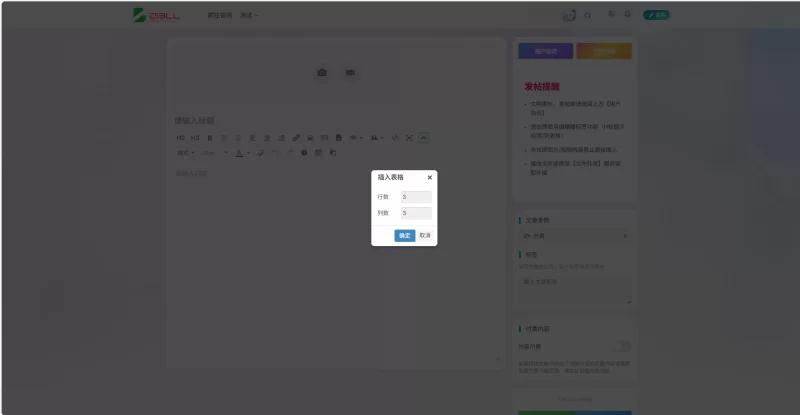Apply the H2 heading format

tap(180, 138)
